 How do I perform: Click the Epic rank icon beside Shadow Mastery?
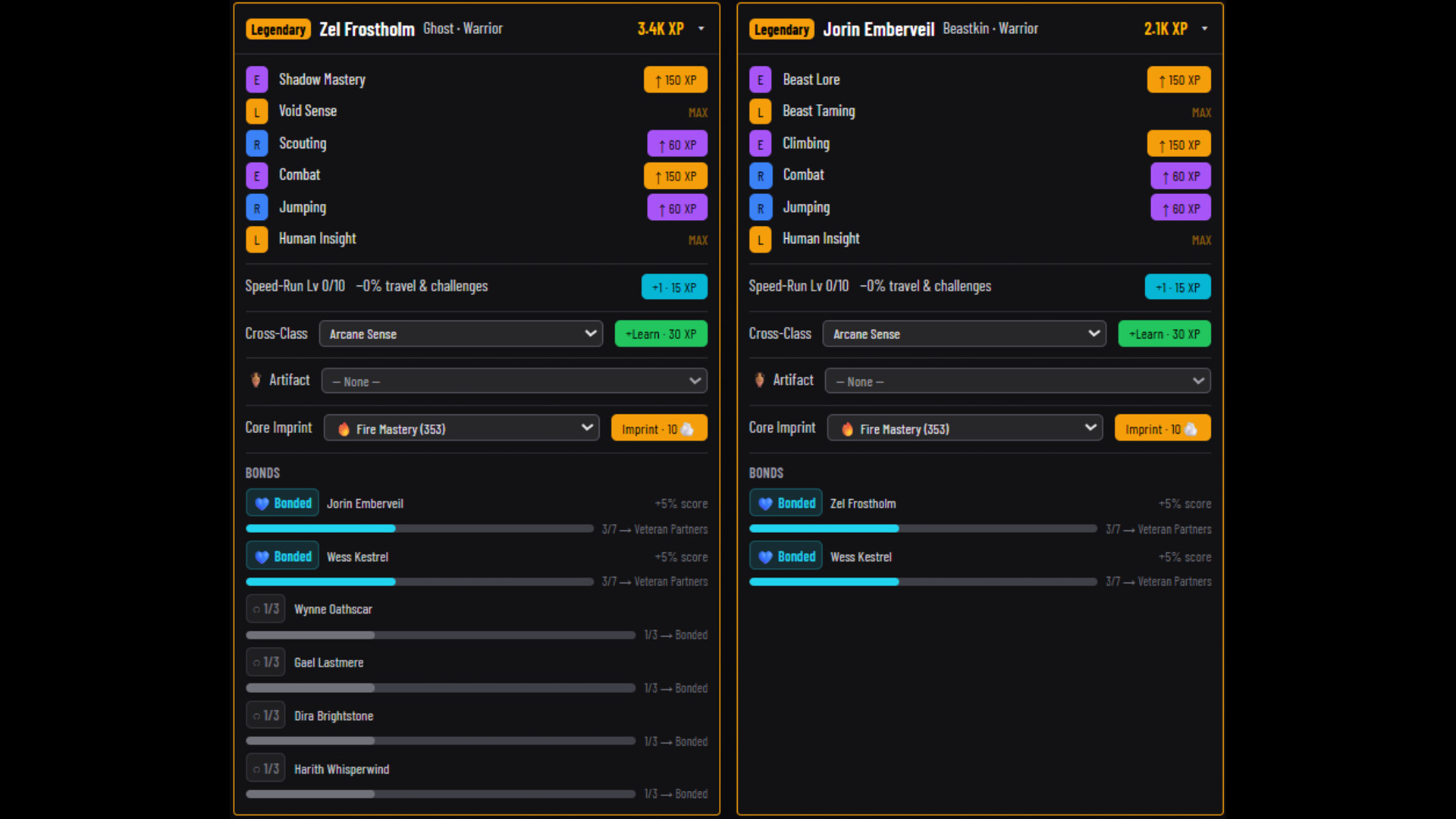[256, 80]
